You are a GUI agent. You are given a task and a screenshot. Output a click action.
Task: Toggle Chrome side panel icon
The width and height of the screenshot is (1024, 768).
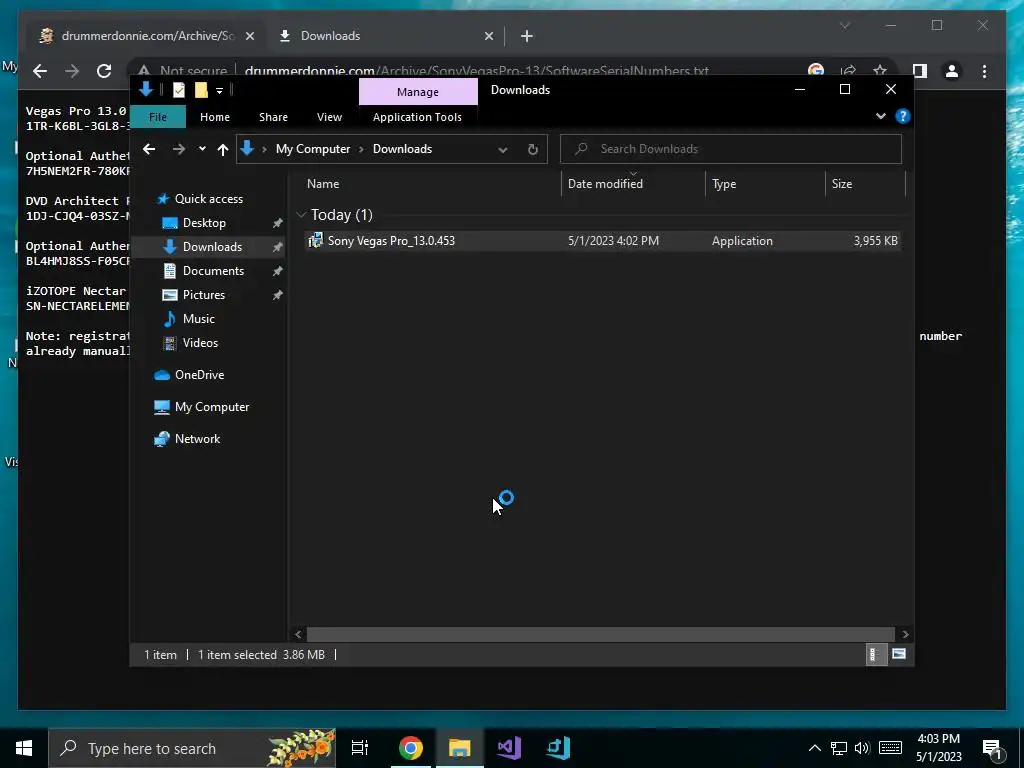[920, 71]
